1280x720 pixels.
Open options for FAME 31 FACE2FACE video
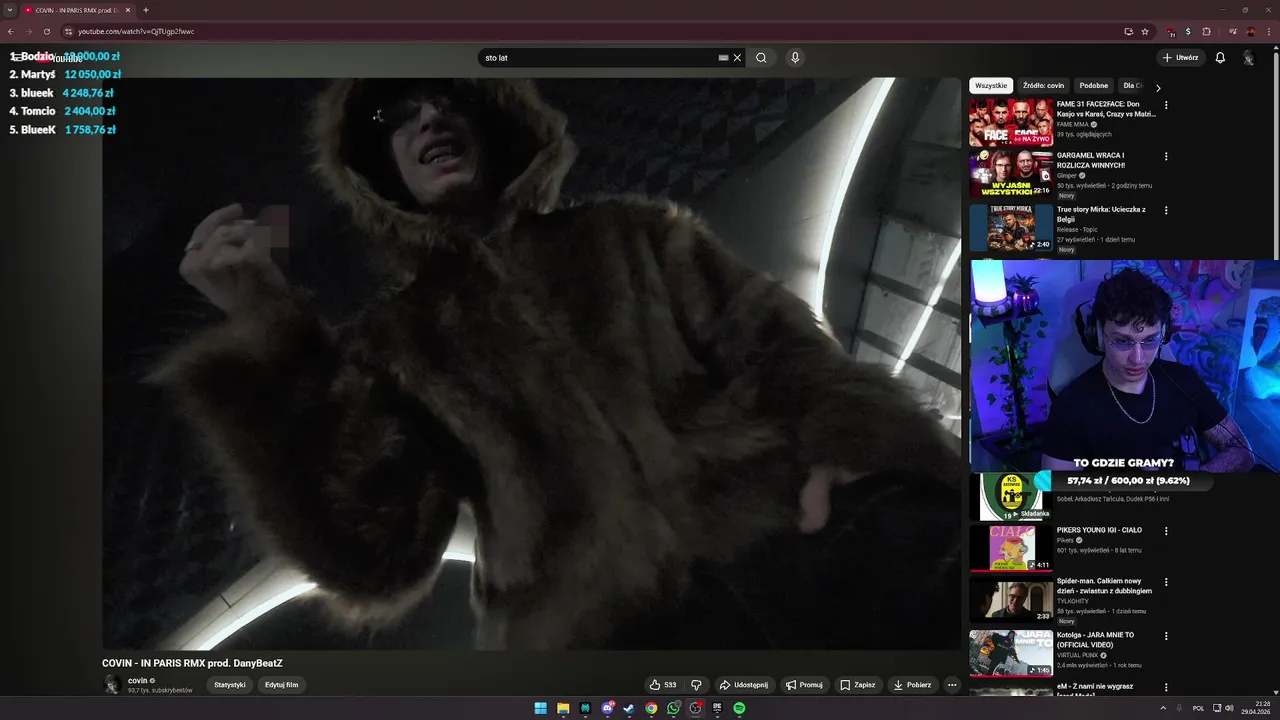coord(1166,105)
